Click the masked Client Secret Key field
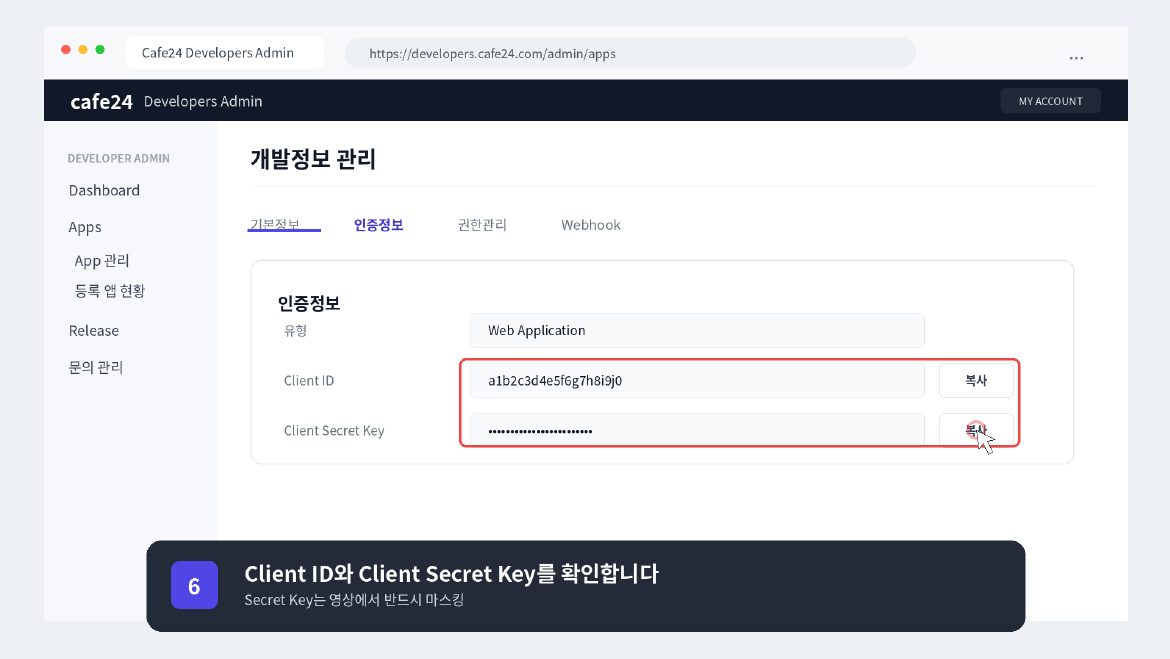Screen dimensions: 1170x659 coord(697,431)
